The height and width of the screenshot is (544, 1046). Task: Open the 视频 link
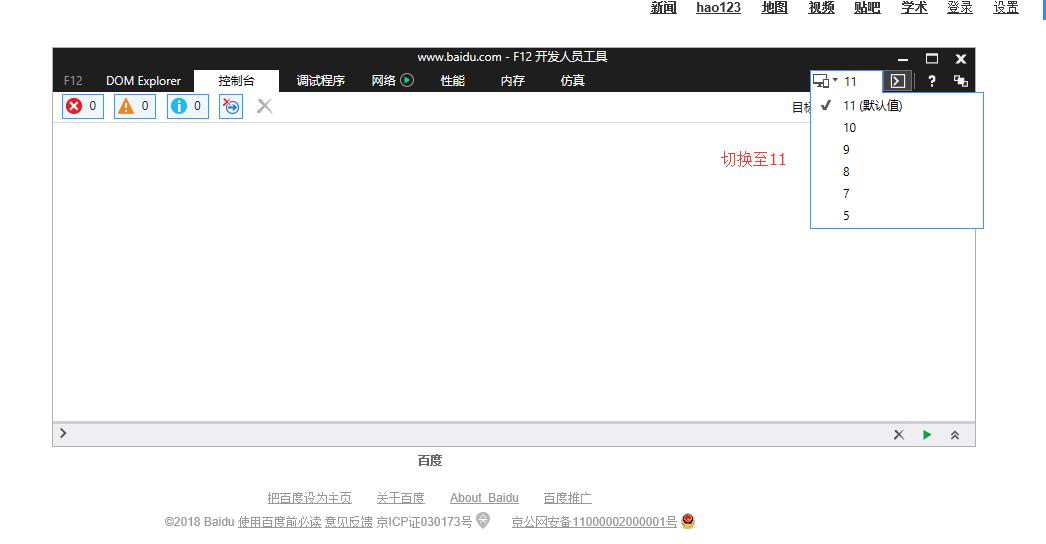[x=821, y=7]
